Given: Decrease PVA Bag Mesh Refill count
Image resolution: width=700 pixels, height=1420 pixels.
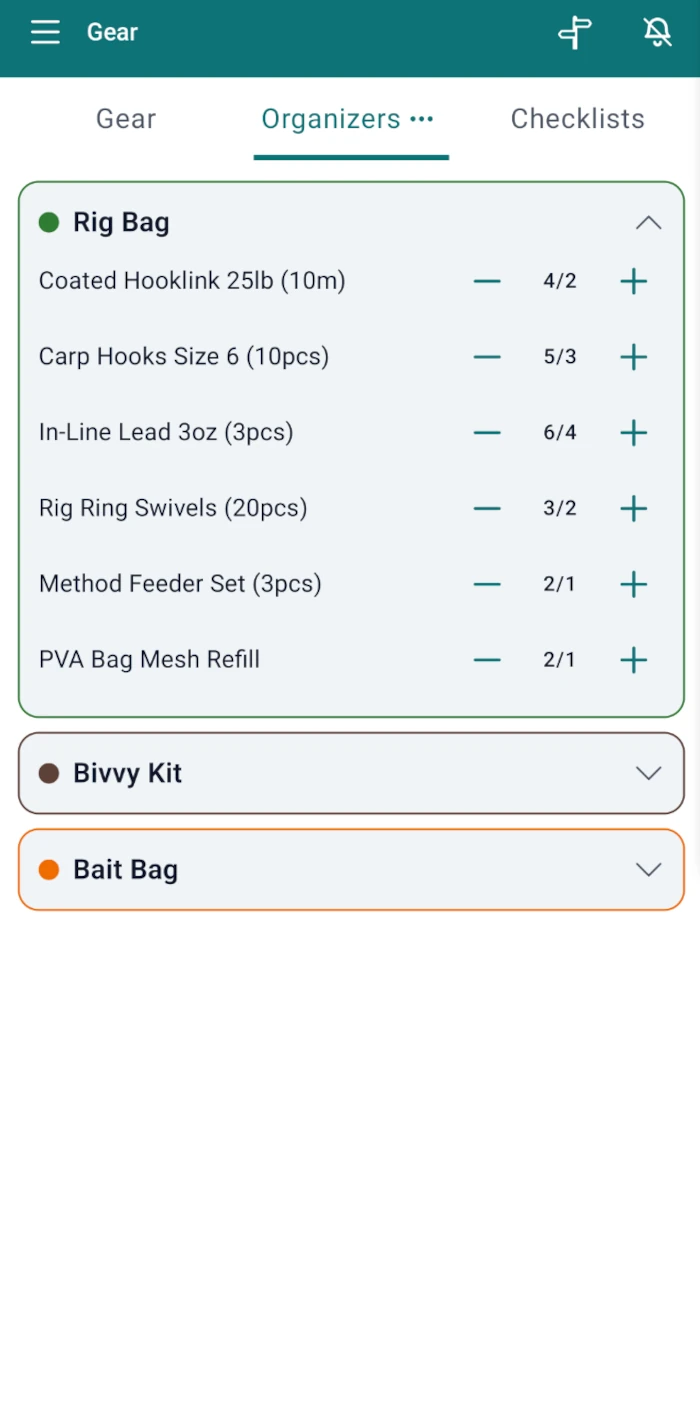Looking at the screenshot, I should (x=487, y=660).
